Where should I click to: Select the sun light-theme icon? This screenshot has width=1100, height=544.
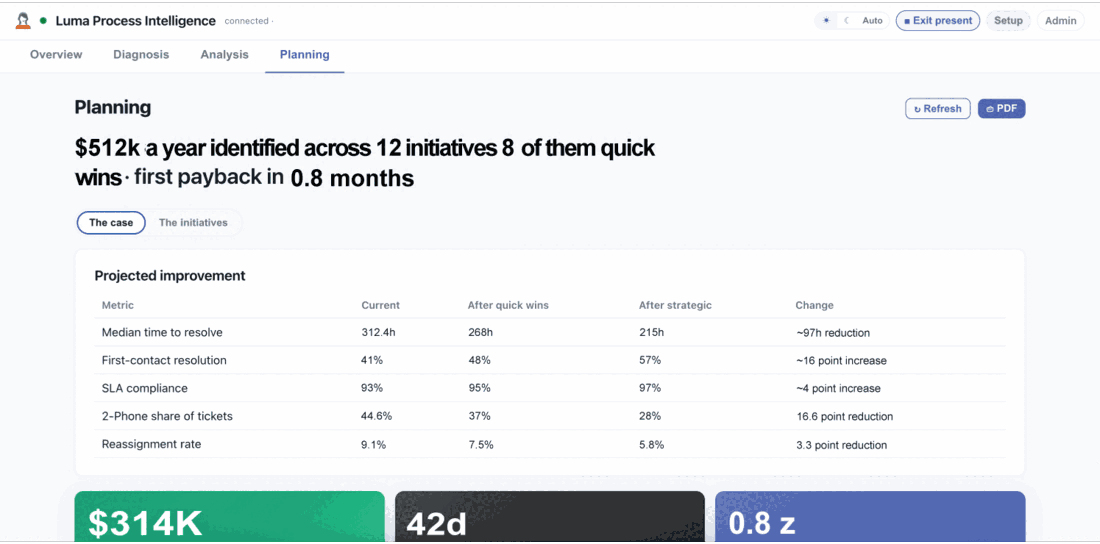point(826,21)
